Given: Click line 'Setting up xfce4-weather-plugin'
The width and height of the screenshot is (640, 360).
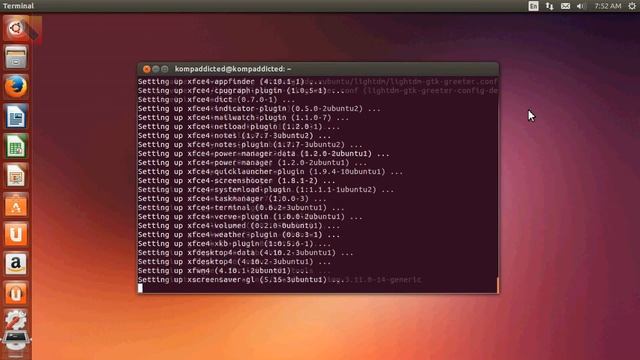Looking at the screenshot, I should coord(239,234).
